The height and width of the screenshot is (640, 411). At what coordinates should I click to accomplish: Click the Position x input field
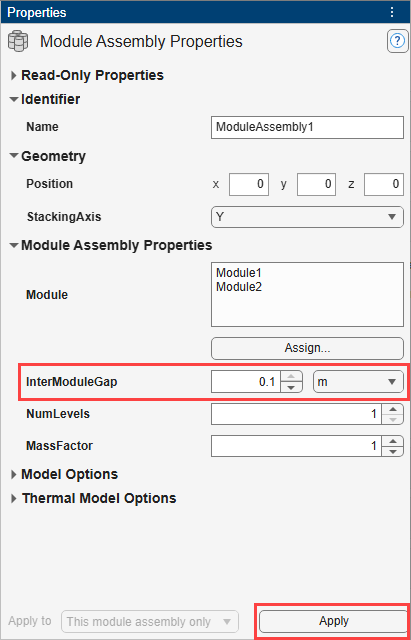[x=249, y=184]
